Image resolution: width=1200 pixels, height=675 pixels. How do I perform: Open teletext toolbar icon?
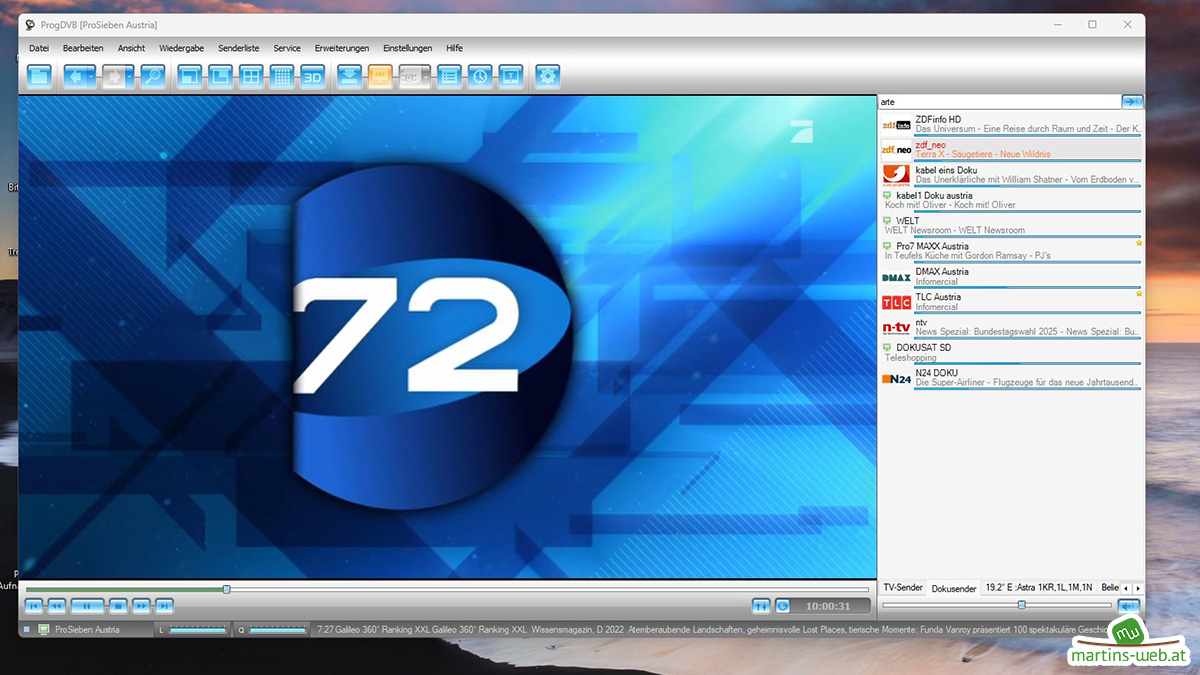click(x=511, y=76)
